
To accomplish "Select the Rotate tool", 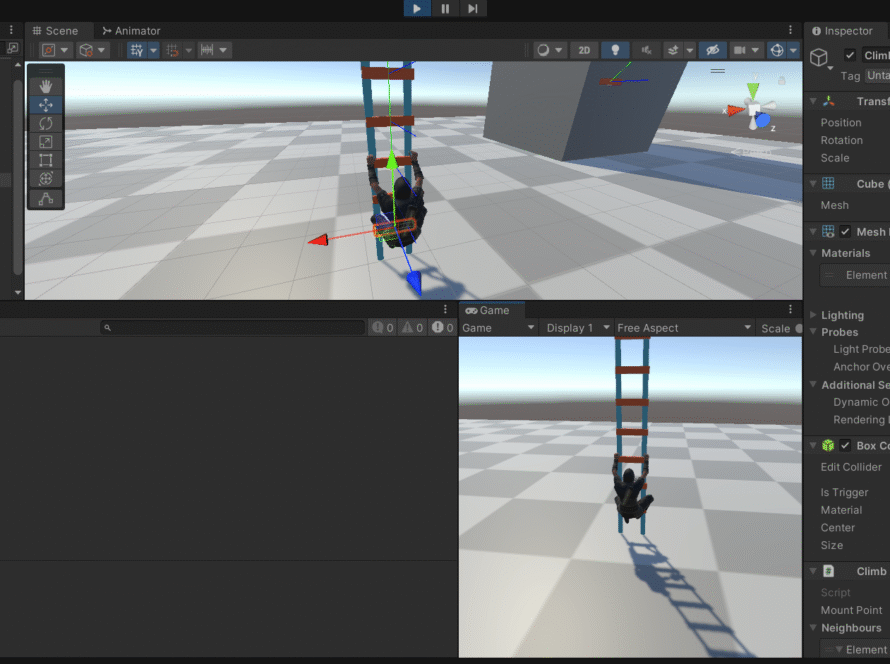I will click(x=46, y=123).
